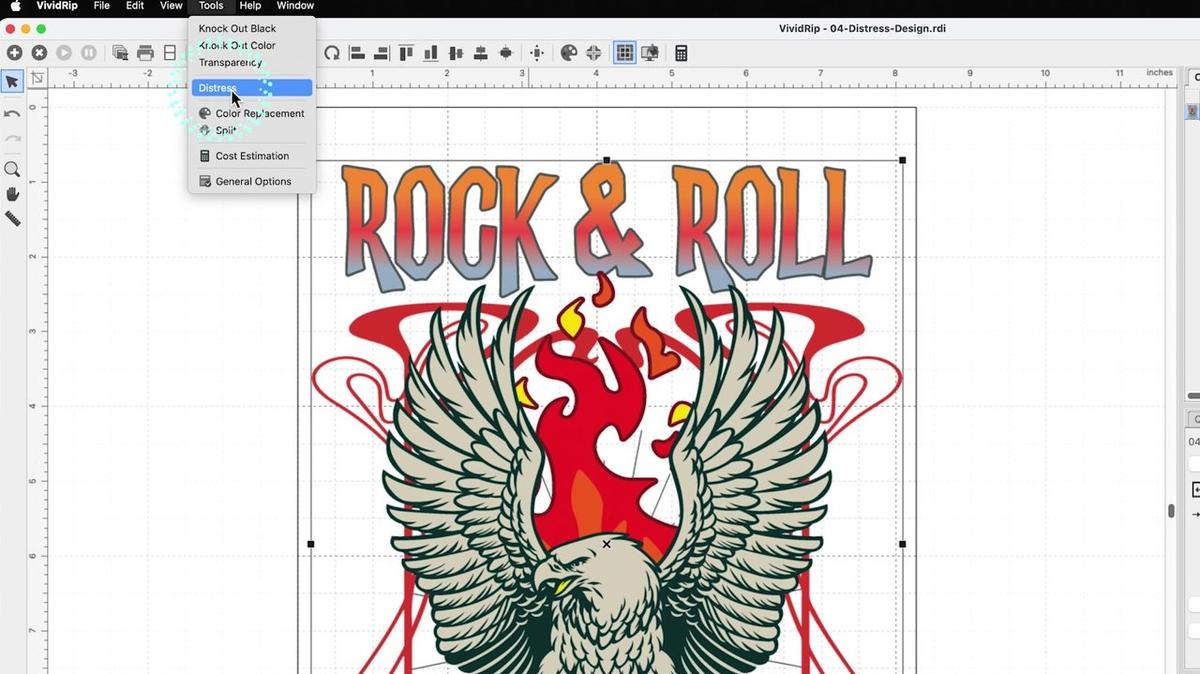Click the rotate icon in toolbar
Image resolution: width=1200 pixels, height=674 pixels.
coord(331,53)
